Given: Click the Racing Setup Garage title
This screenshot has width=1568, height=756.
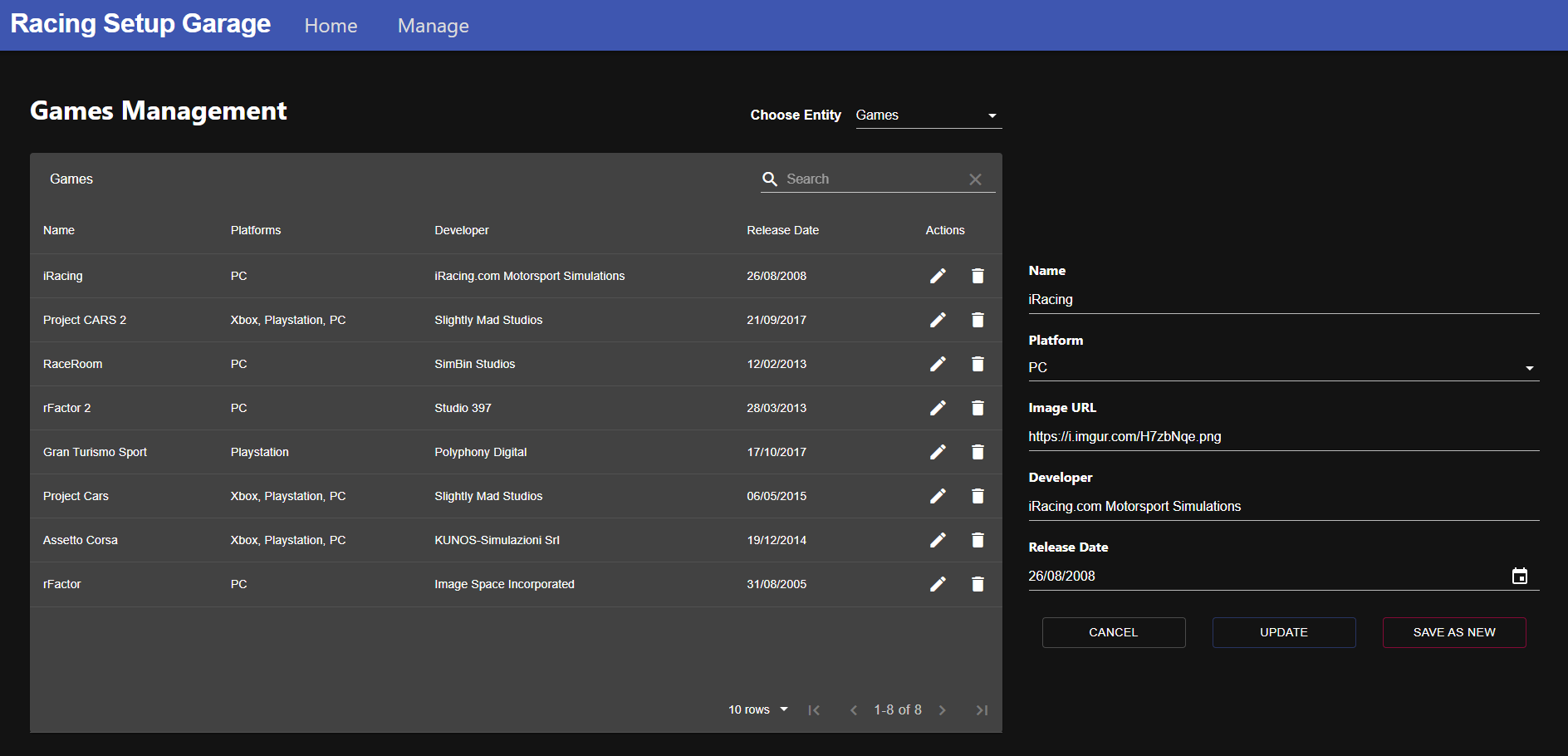Looking at the screenshot, I should point(140,24).
